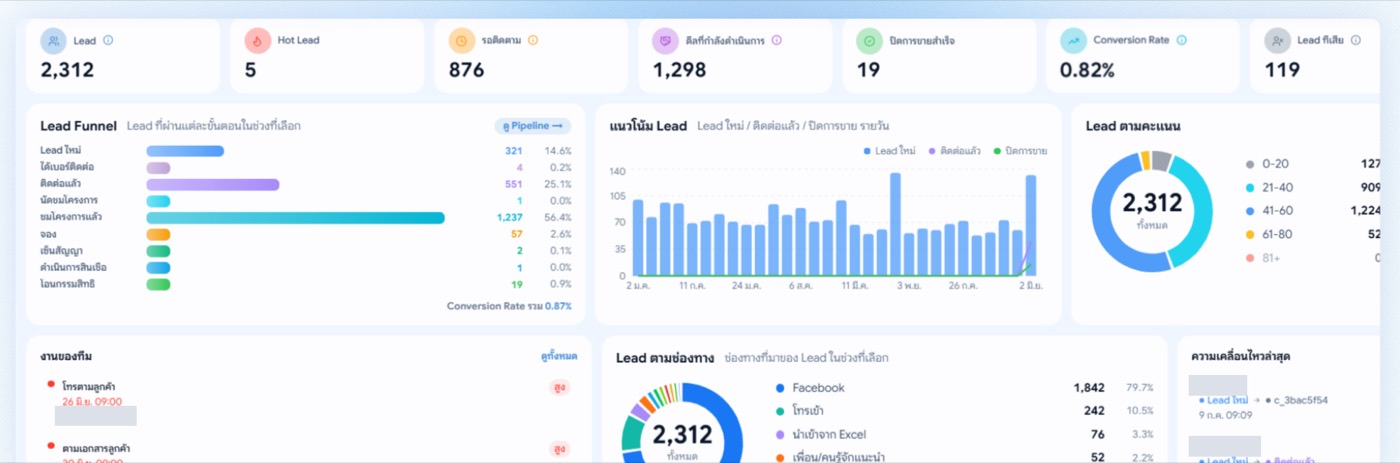The height and width of the screenshot is (463, 1400).
Task: Click the info icon beside Conversion Rate
Action: coord(1182,41)
